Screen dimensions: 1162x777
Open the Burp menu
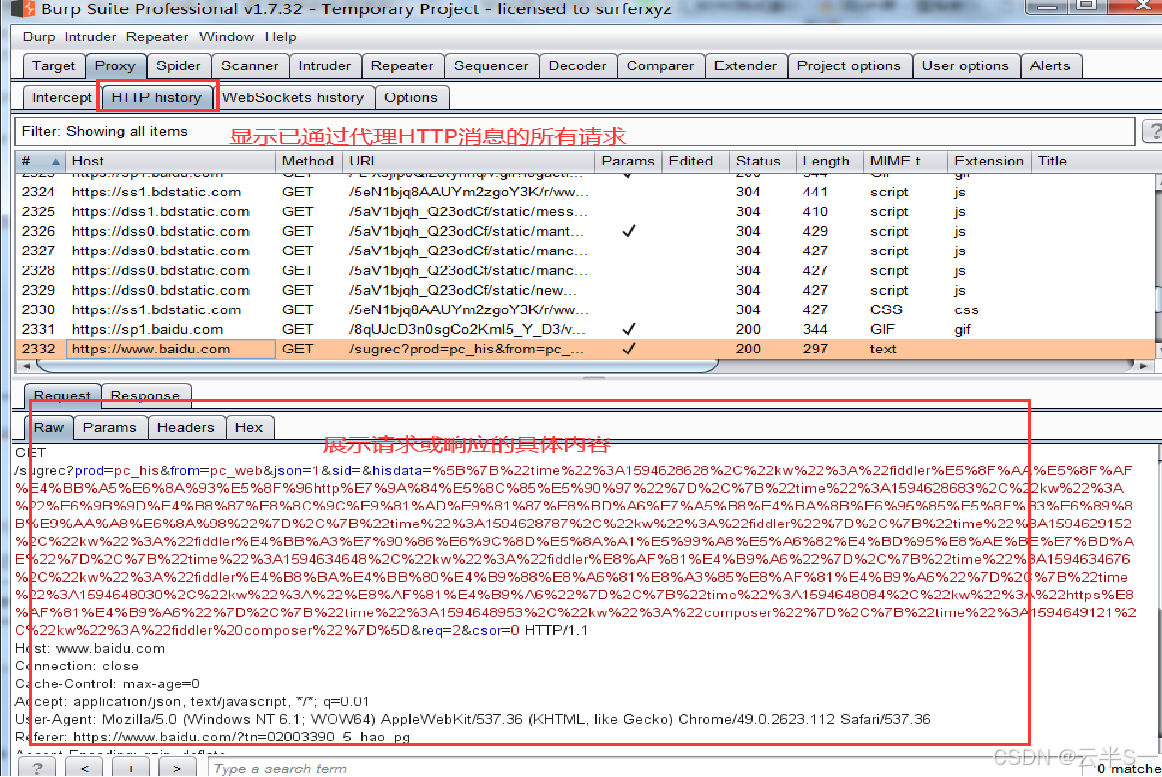(x=39, y=36)
